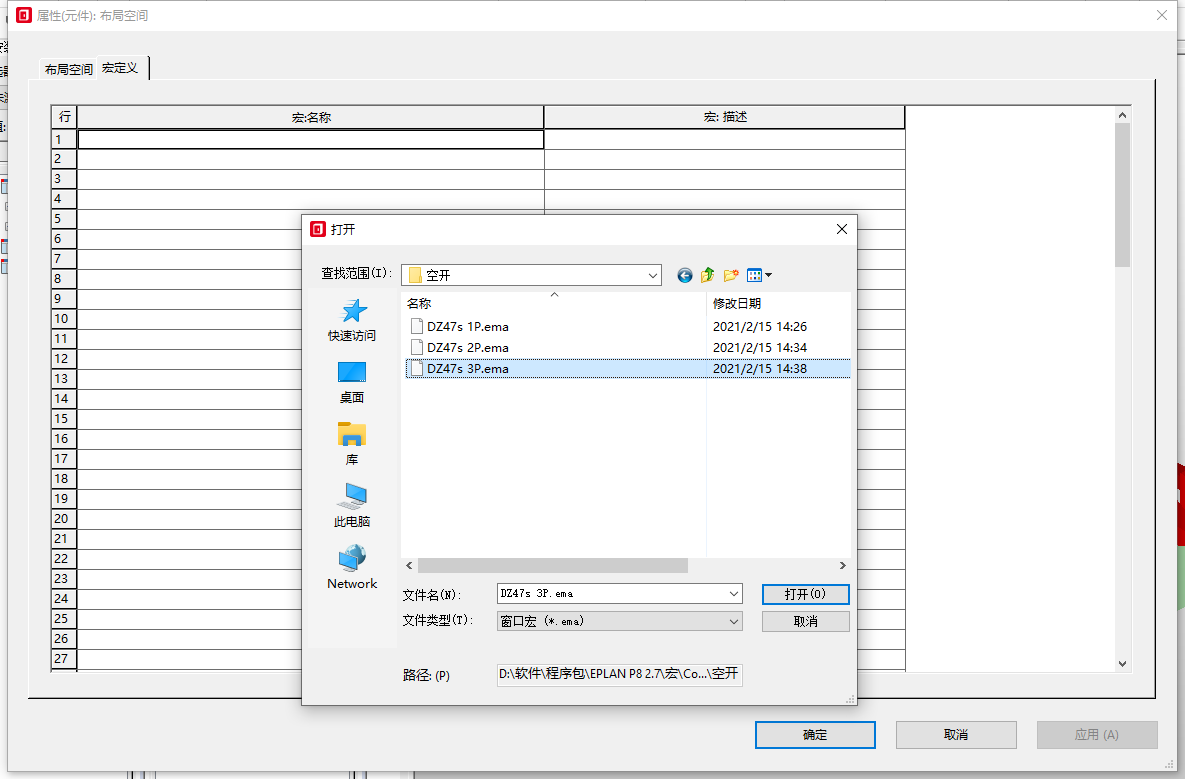This screenshot has width=1185, height=779.
Task: Select 此电脑 in the places sidebar
Action: click(352, 506)
